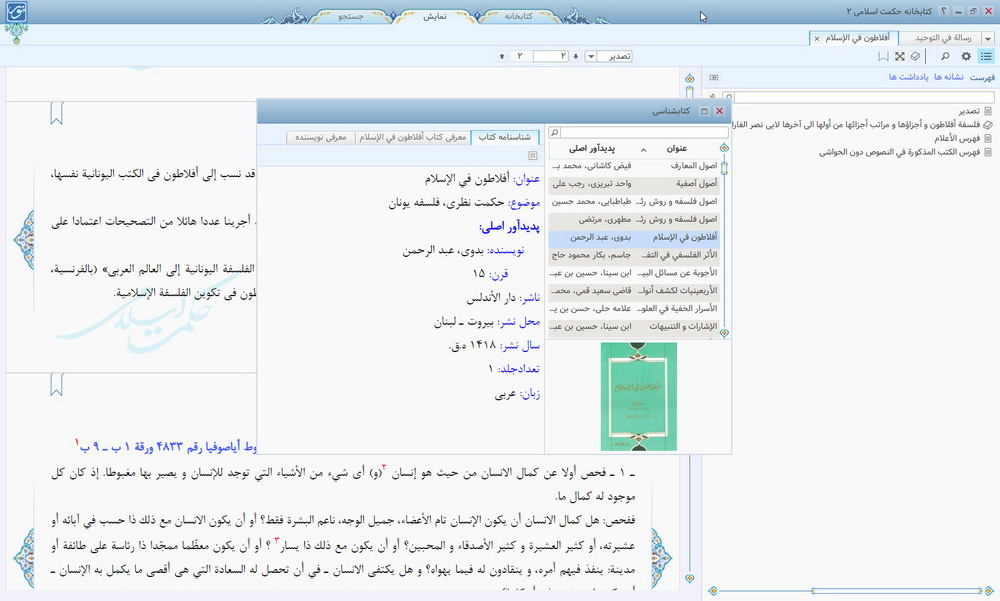Click the book icon beside فلسفة أفلاطون entry

988,124
